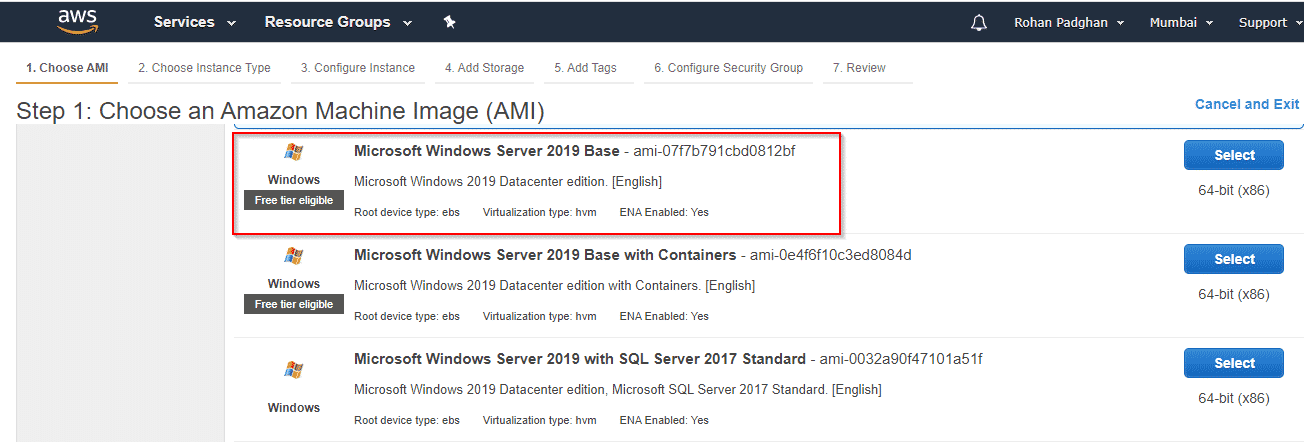The height and width of the screenshot is (442, 1304).
Task: Click 'ENA Enabled: Yes' in 2019 Base row
Action: 664,212
